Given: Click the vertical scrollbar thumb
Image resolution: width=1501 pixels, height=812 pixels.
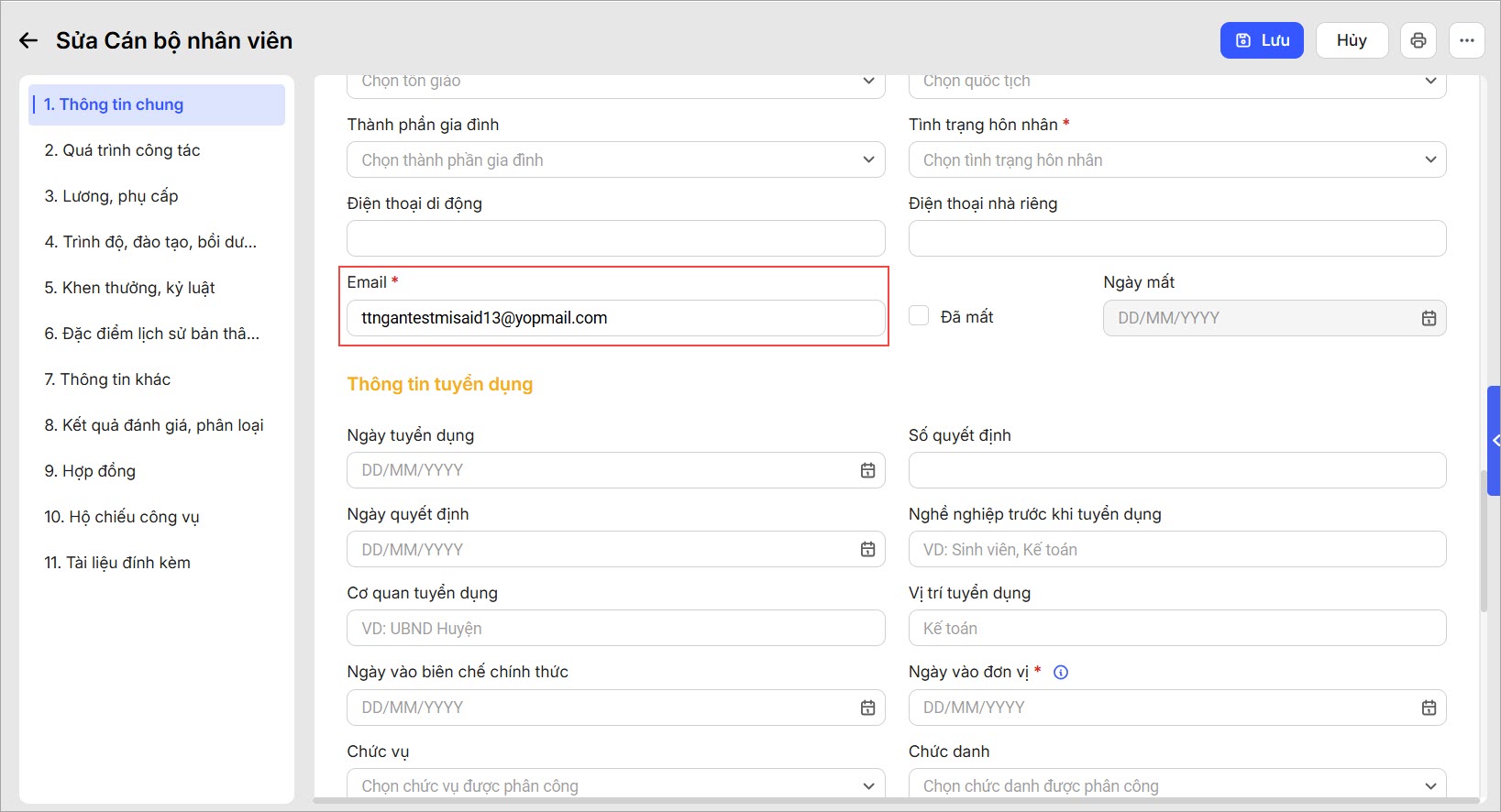Looking at the screenshot, I should coord(1484,541).
